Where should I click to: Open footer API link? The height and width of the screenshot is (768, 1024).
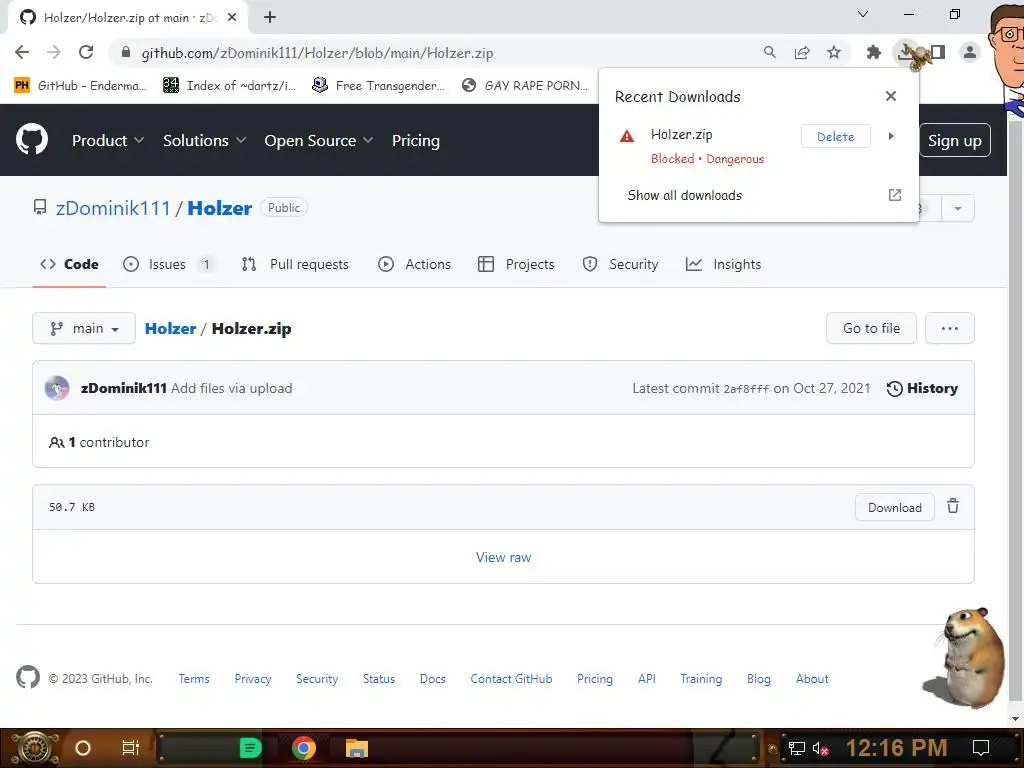[647, 679]
